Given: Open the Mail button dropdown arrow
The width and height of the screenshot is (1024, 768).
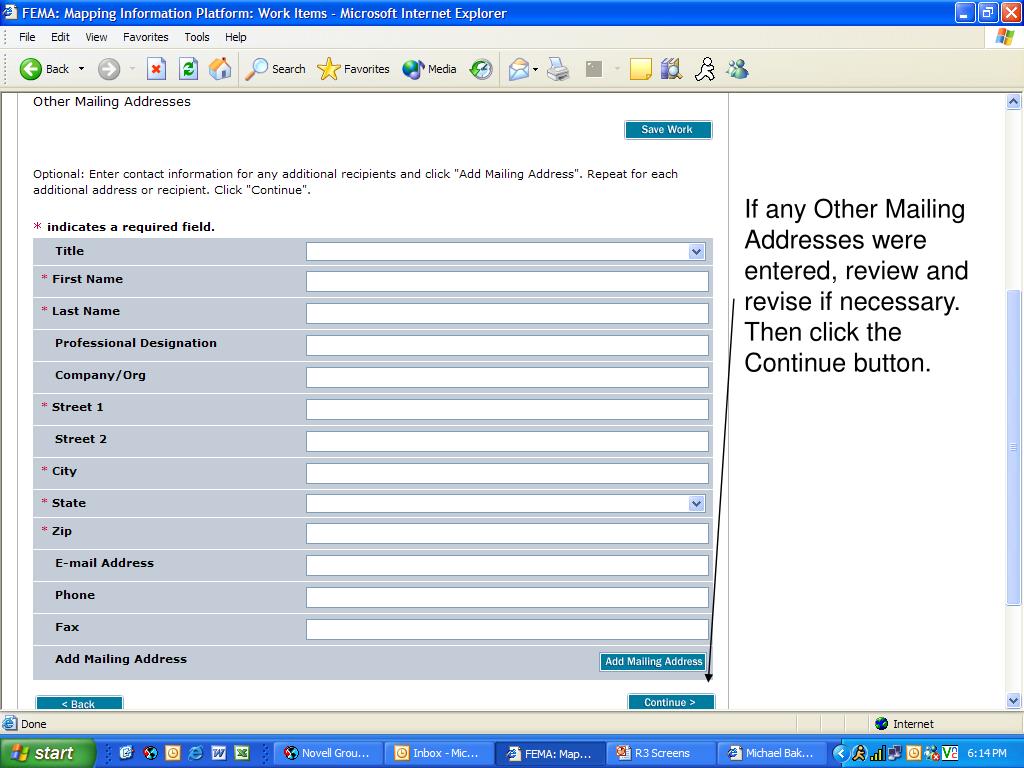Looking at the screenshot, I should click(x=536, y=69).
